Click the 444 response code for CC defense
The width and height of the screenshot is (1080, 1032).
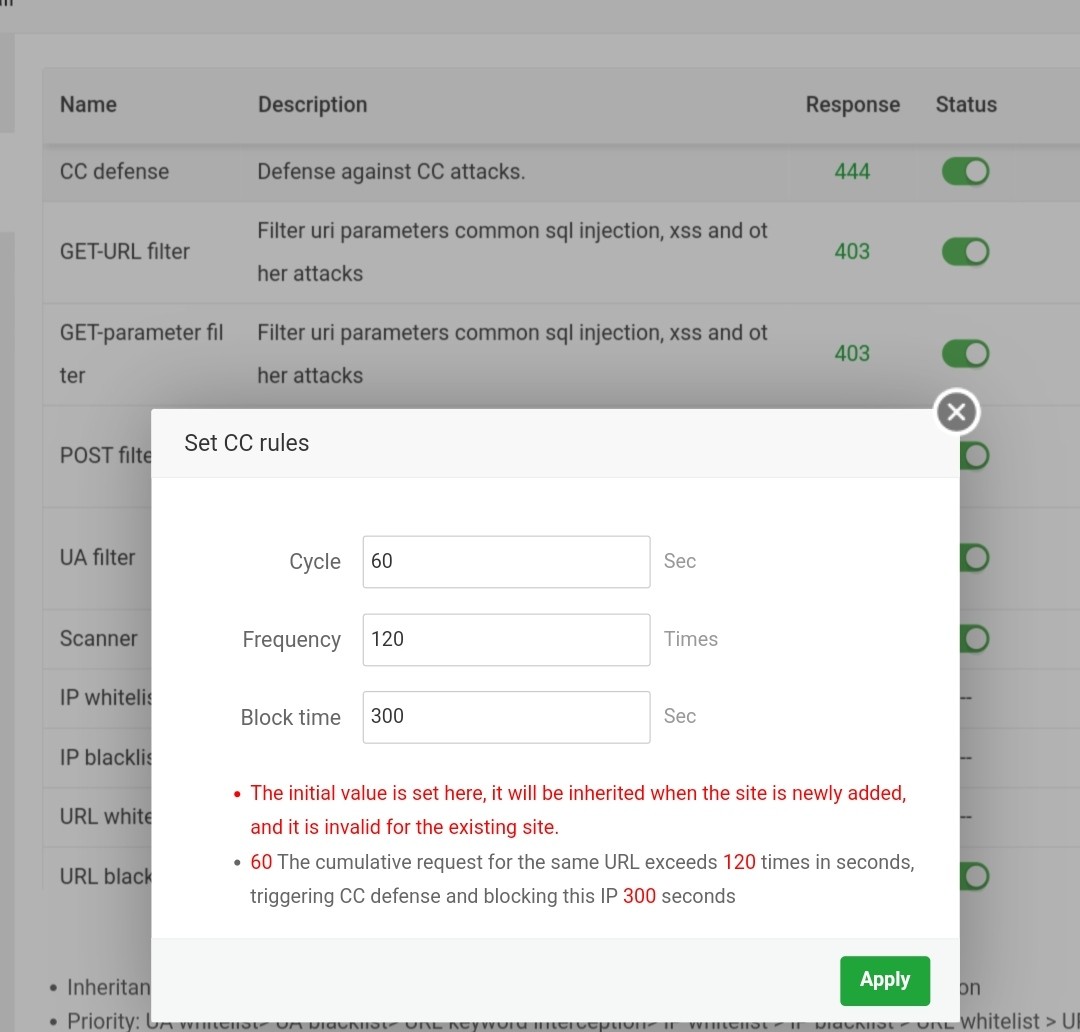[x=852, y=172]
